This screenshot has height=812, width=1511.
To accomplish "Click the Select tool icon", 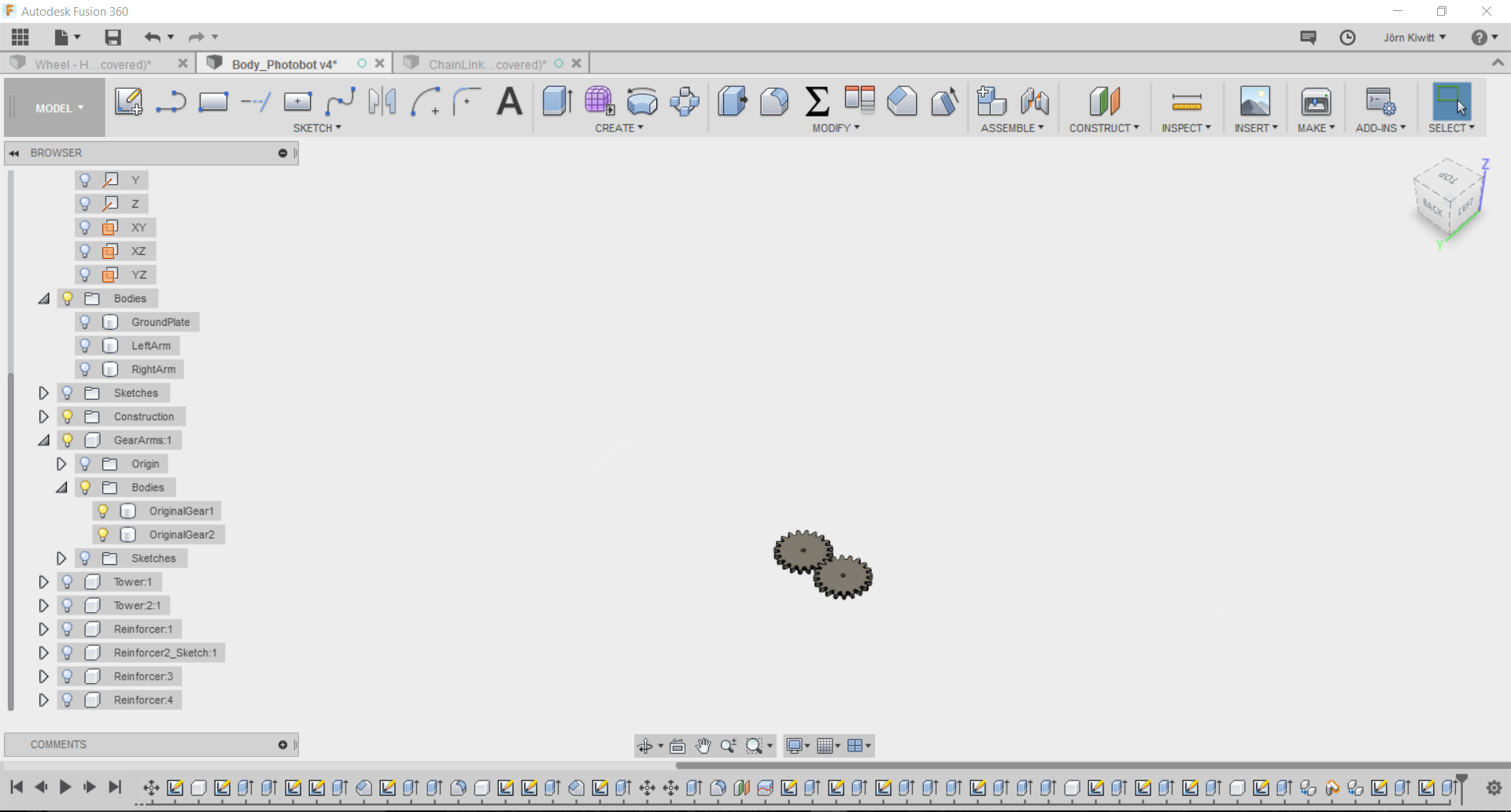I will [x=1451, y=101].
